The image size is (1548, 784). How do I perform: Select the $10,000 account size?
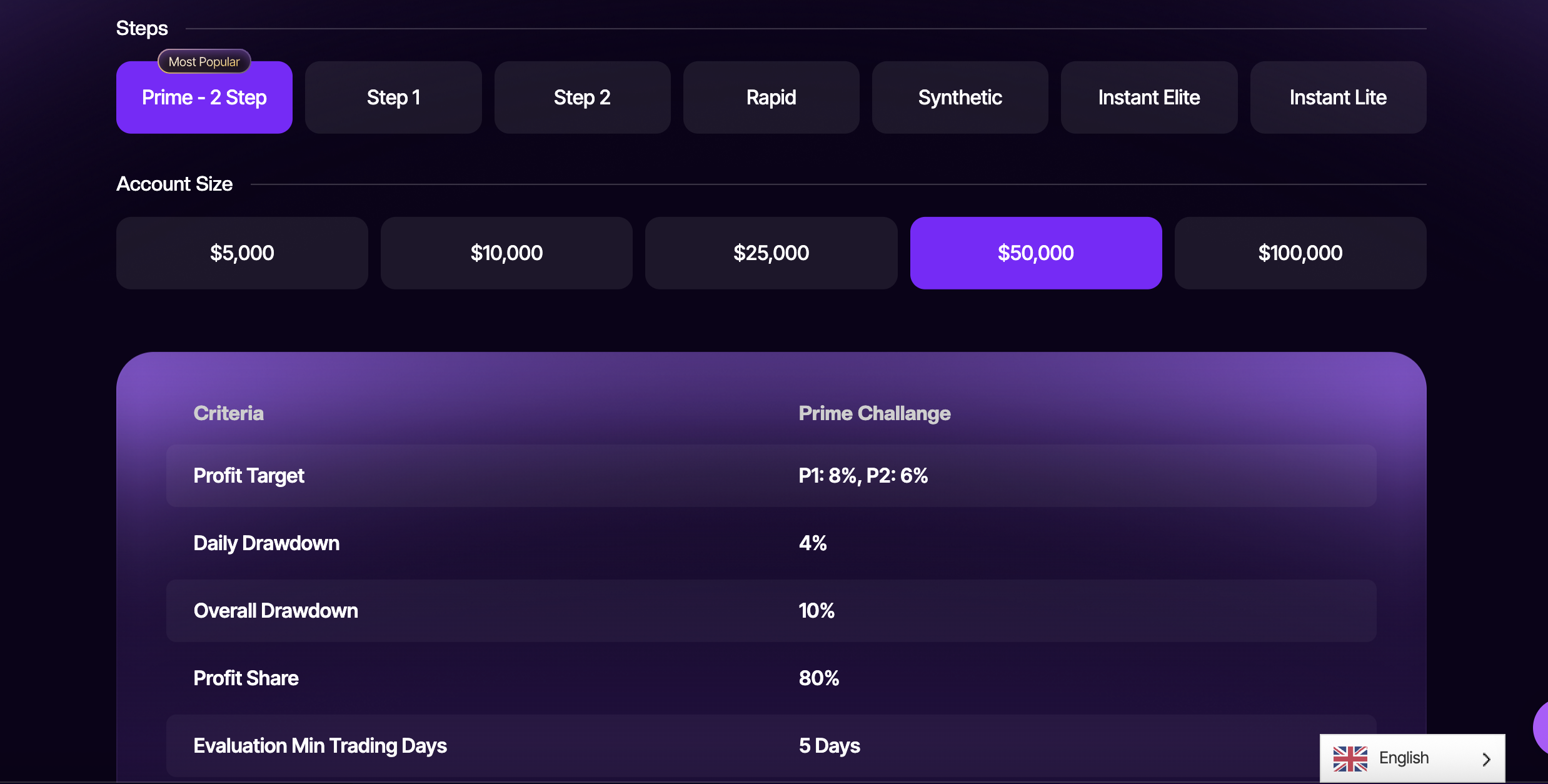point(506,253)
